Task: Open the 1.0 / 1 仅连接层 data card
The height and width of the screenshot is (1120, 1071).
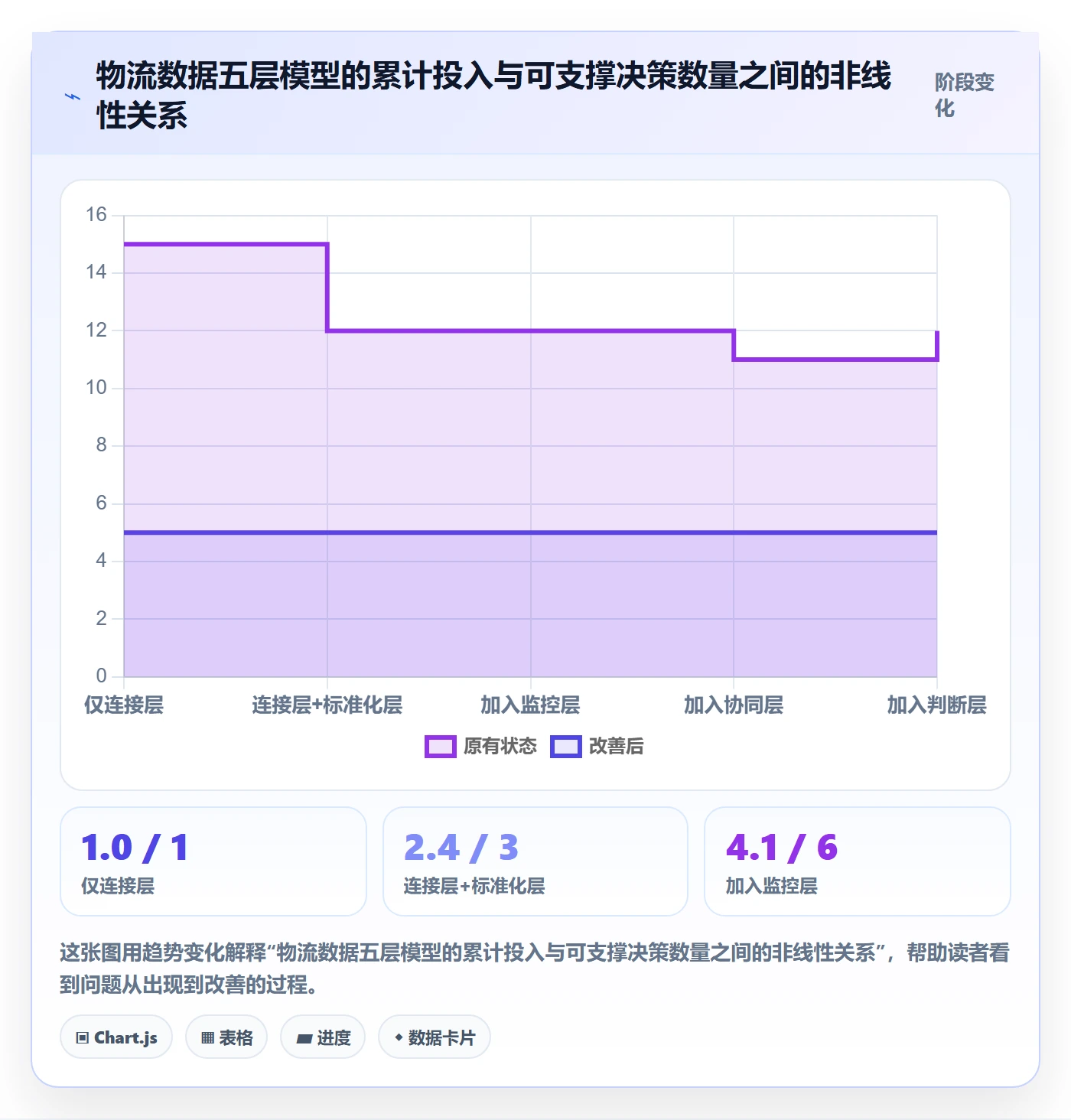Action: [x=213, y=861]
